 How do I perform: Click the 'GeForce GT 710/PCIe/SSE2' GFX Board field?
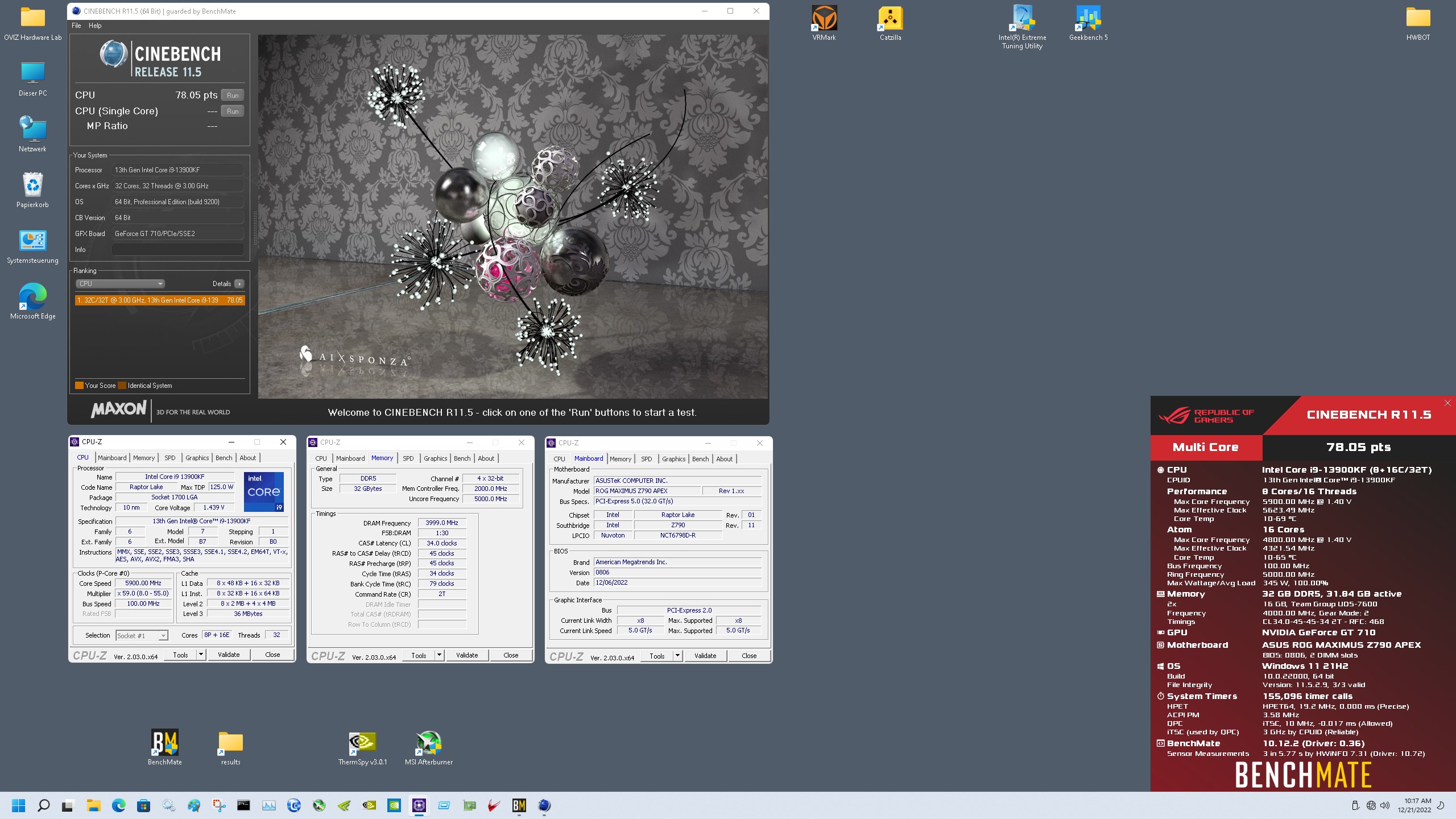tap(177, 234)
